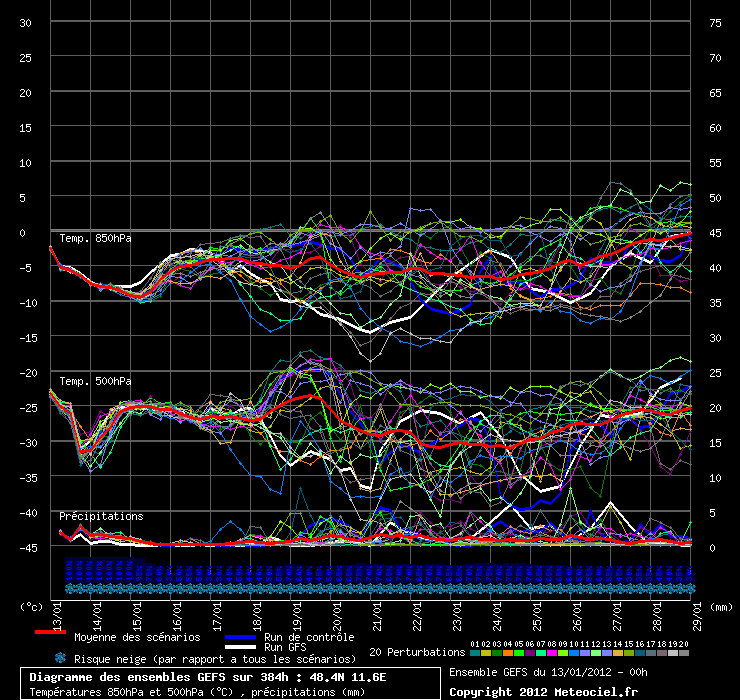Click 'Ensemble GEFS du 13/01/2012 - 00h' text
Viewport: 740px width, 700px height.
coord(548,672)
